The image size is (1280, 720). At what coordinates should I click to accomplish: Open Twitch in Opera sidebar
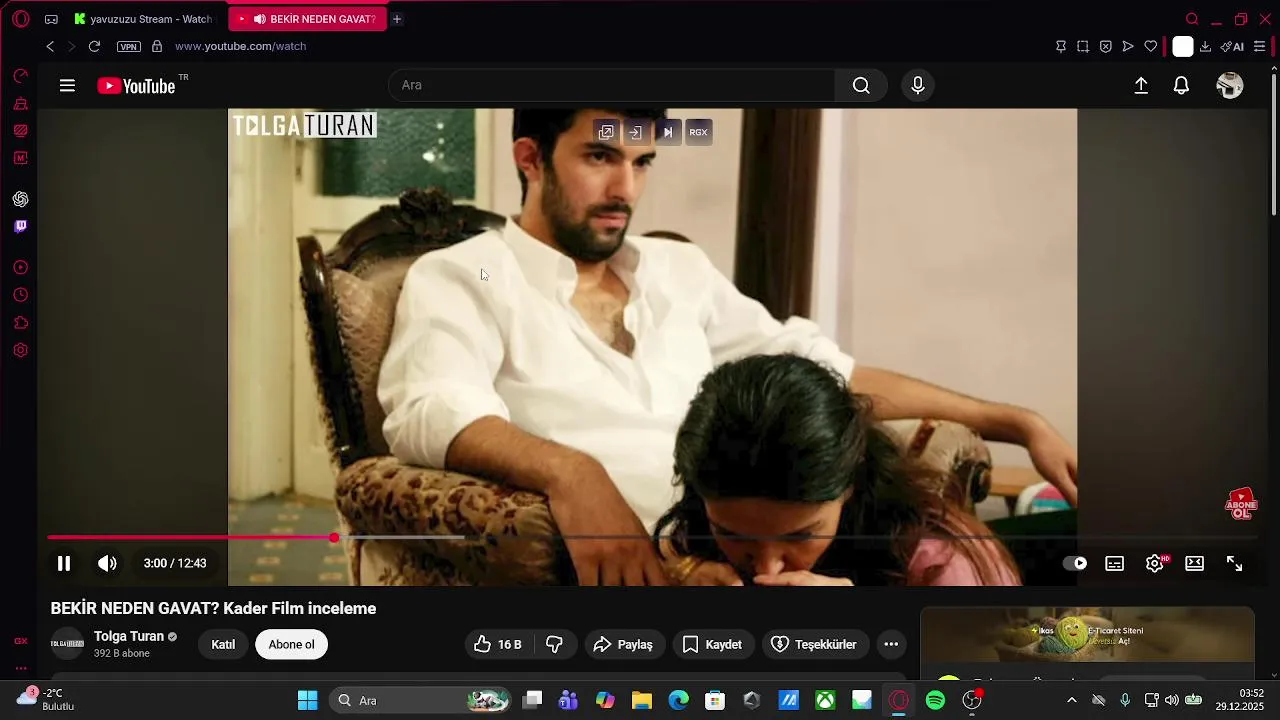(20, 227)
